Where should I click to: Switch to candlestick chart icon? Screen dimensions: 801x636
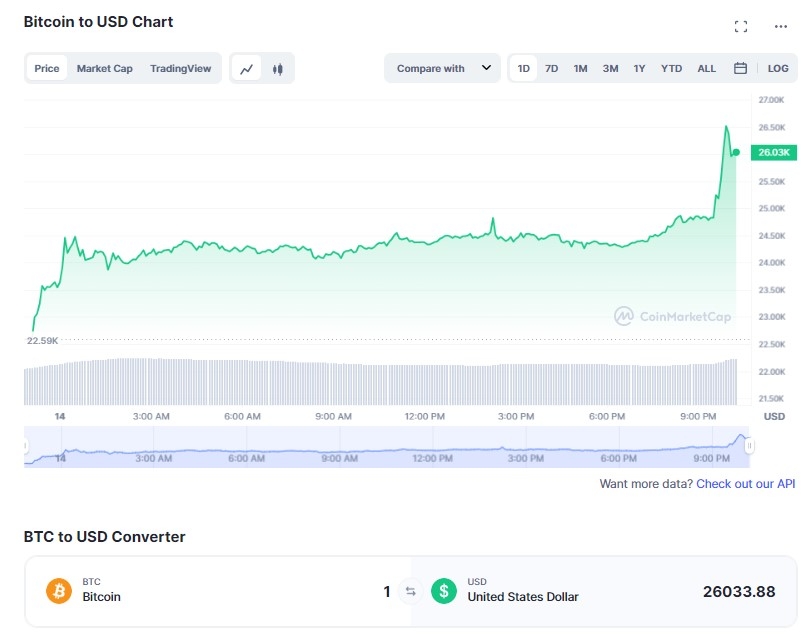278,68
